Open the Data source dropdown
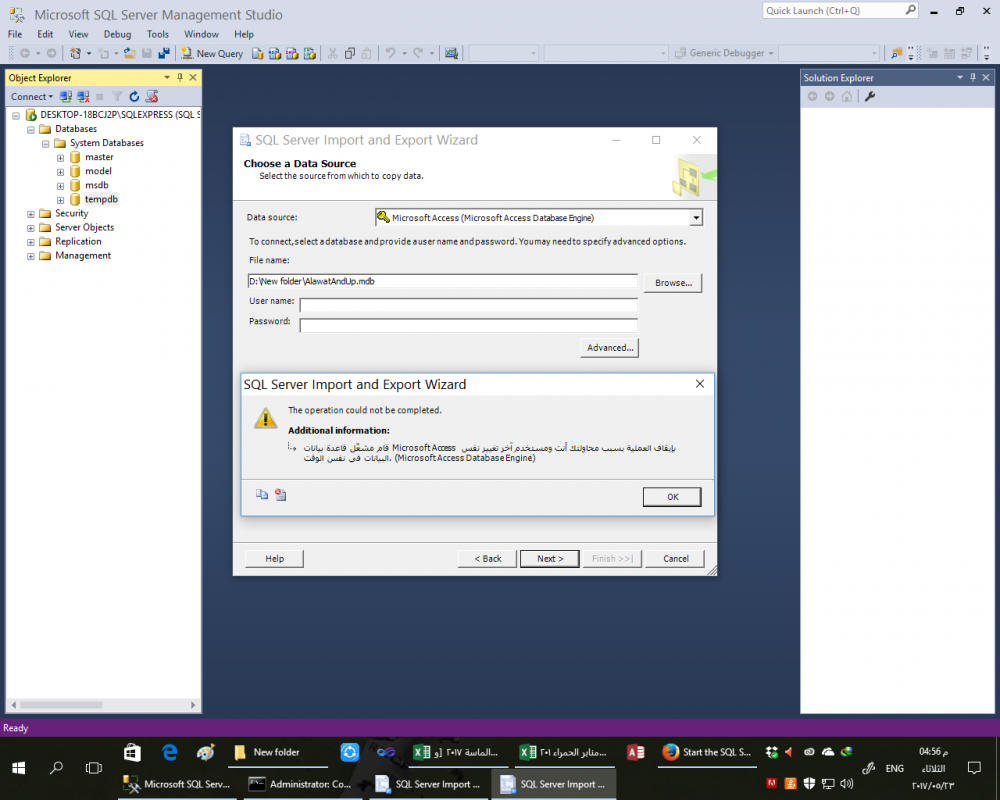 coord(696,218)
